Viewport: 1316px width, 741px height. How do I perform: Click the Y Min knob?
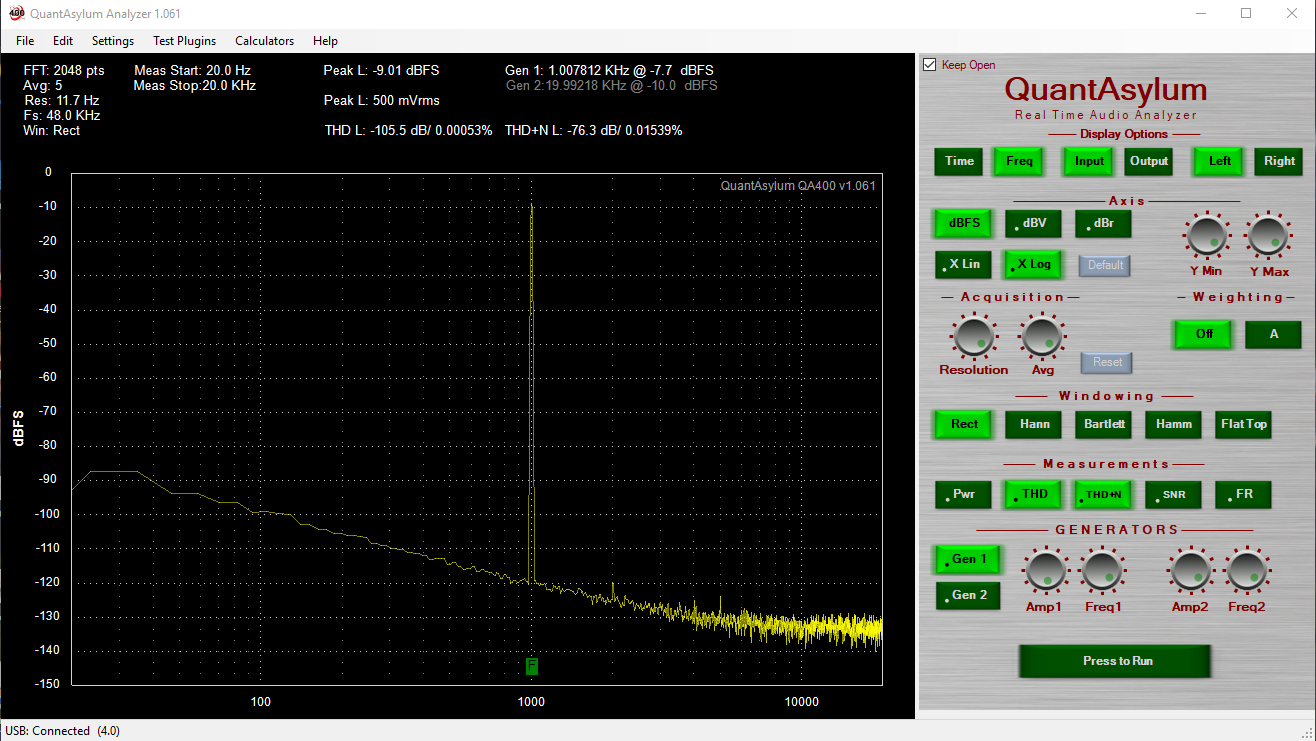click(1207, 236)
